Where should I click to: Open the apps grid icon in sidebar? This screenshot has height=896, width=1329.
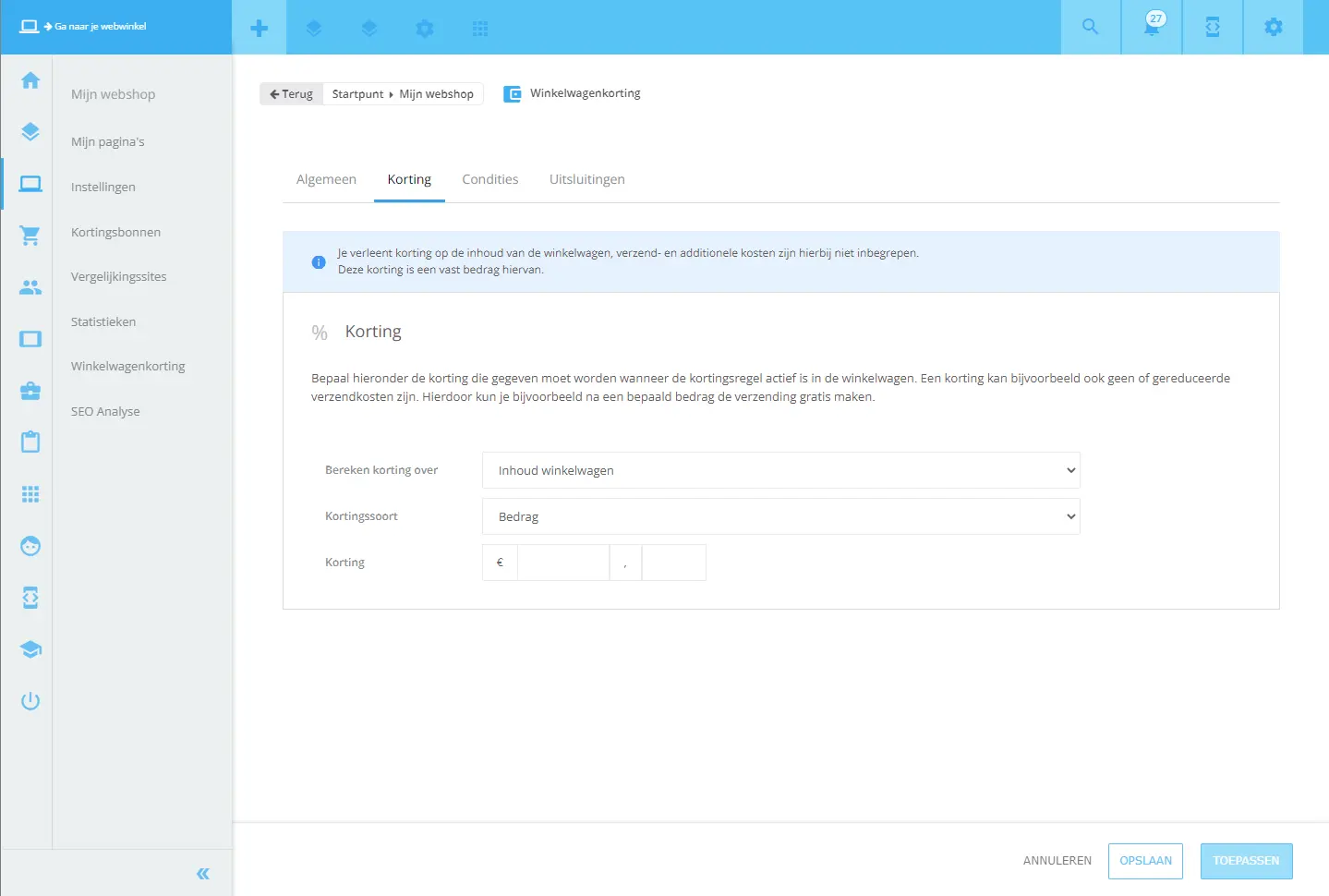tap(30, 494)
